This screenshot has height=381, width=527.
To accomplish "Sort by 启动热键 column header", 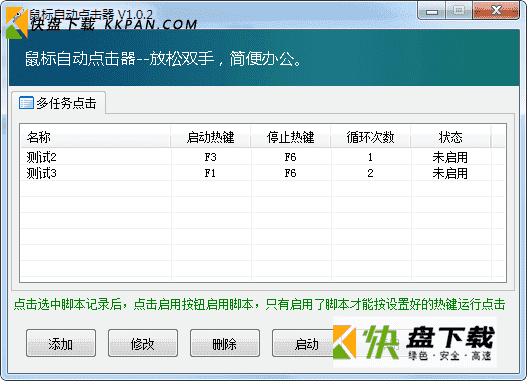I will (x=211, y=137).
